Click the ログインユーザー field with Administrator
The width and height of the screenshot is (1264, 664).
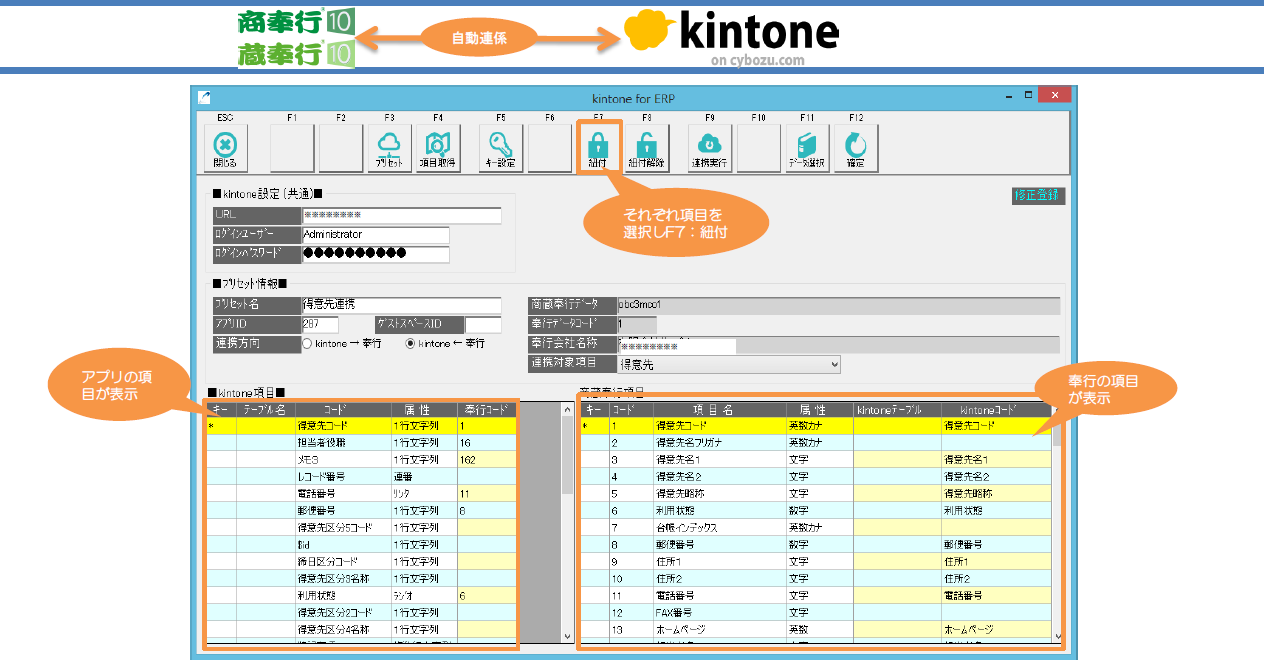pos(375,235)
